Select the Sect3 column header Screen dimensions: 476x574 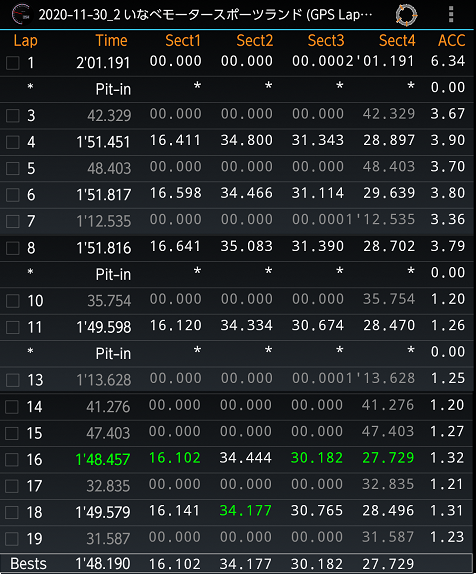(326, 40)
